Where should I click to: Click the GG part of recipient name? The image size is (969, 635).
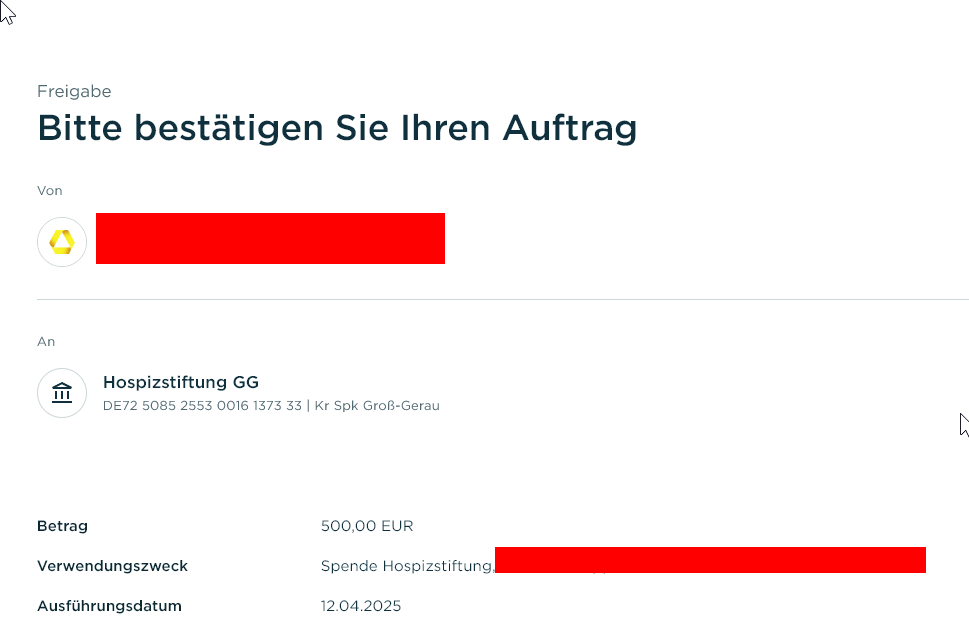[x=246, y=382]
